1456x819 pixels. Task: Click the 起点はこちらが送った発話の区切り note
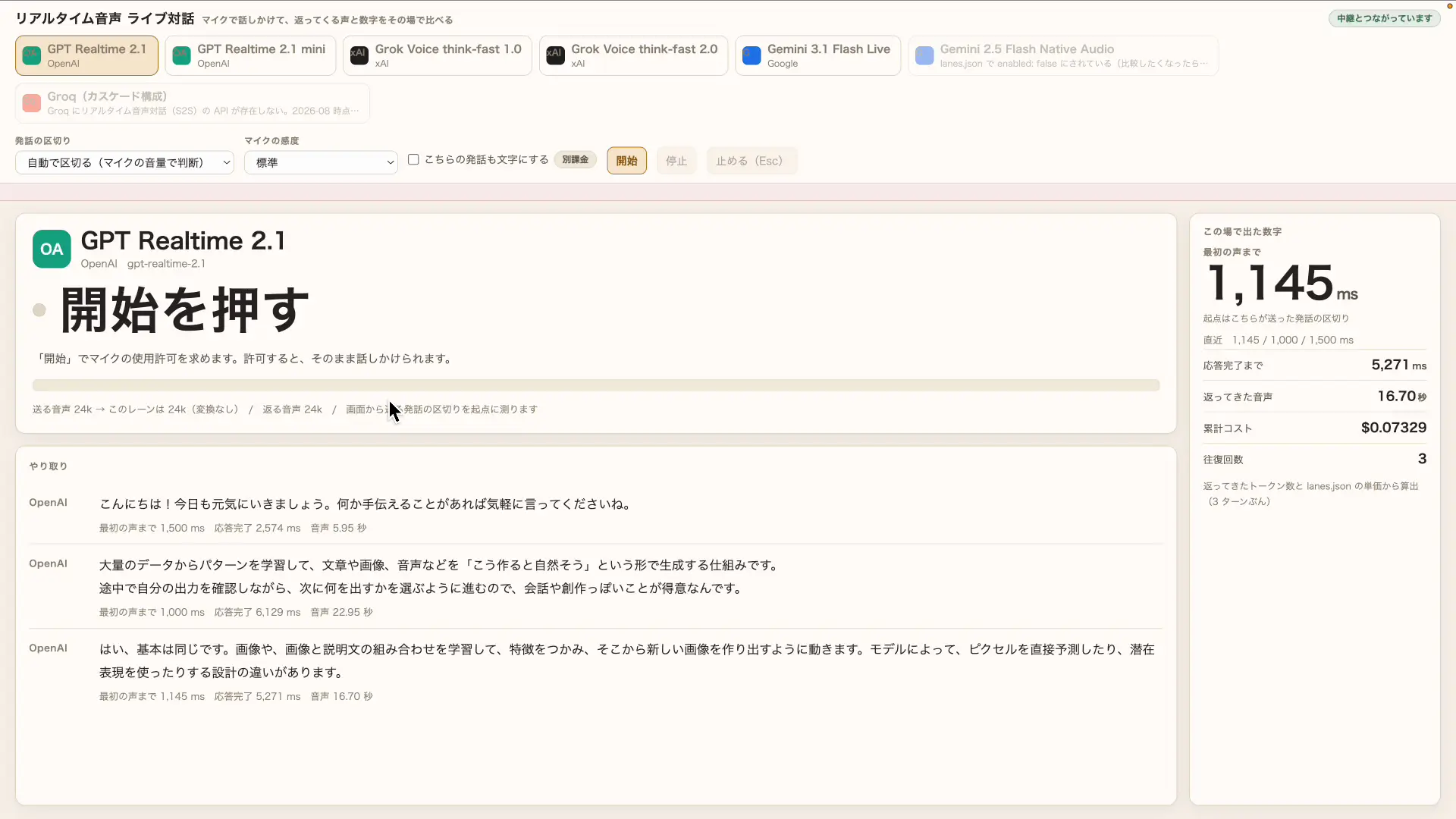[x=1276, y=318]
